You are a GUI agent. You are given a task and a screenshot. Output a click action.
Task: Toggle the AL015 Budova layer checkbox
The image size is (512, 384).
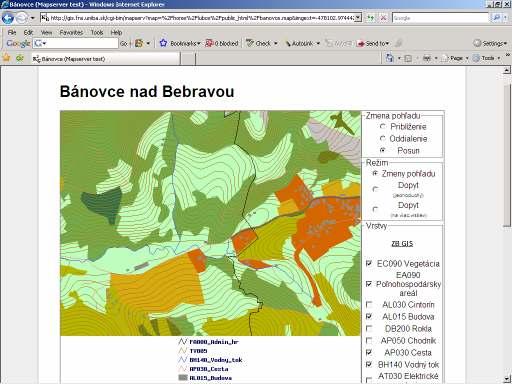pos(369,316)
